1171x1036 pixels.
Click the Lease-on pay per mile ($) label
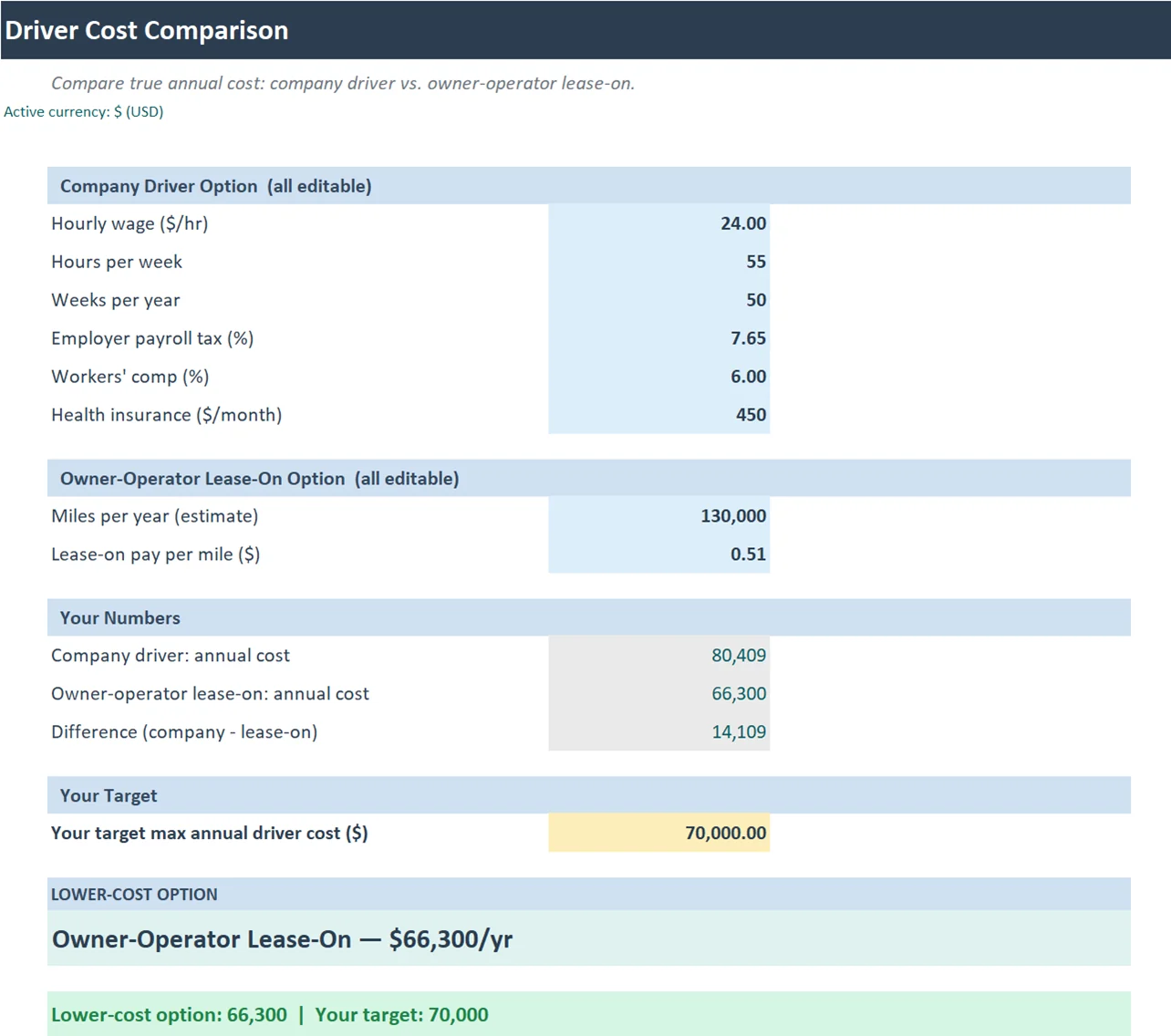tap(156, 554)
